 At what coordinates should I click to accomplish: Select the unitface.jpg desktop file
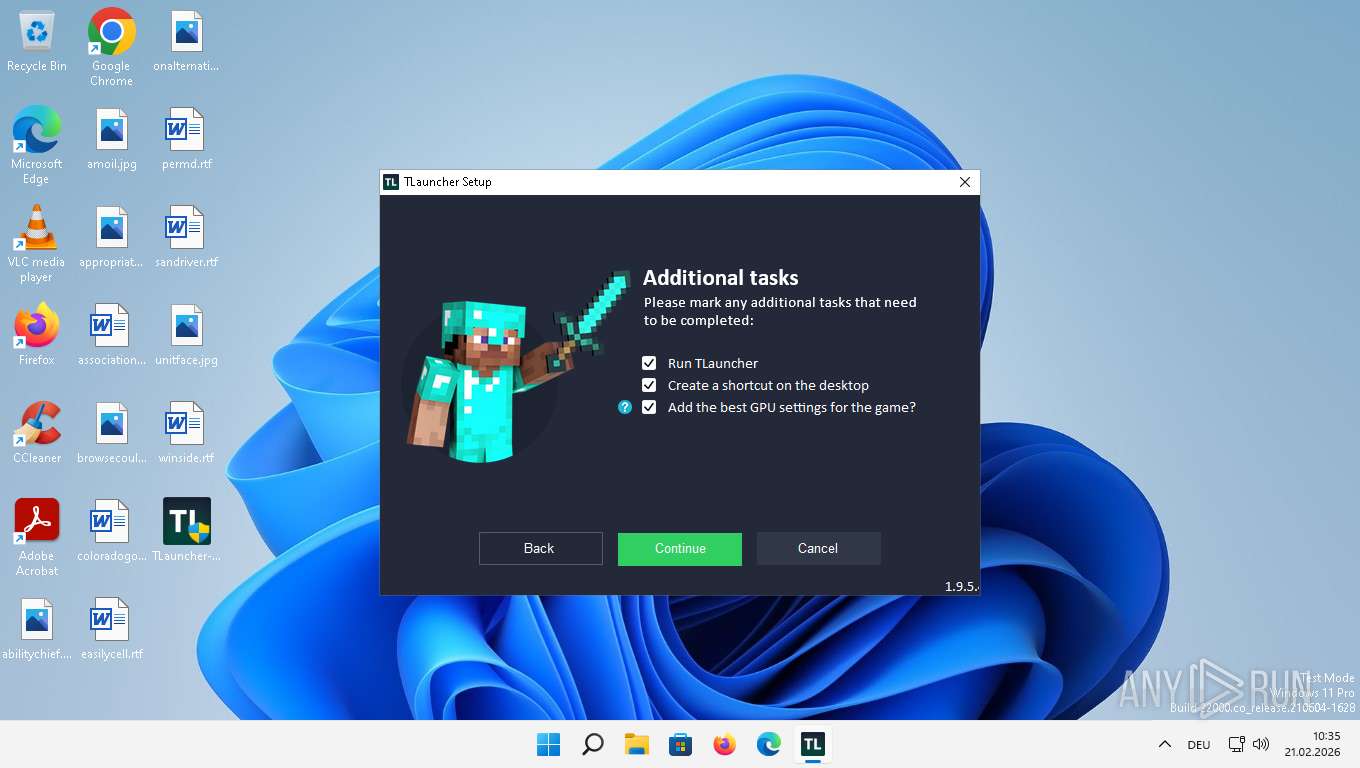click(x=186, y=337)
